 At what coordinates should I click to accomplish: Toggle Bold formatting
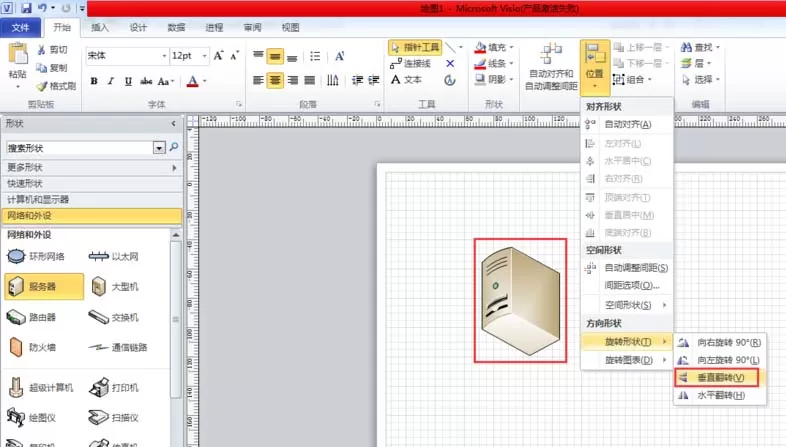94,81
